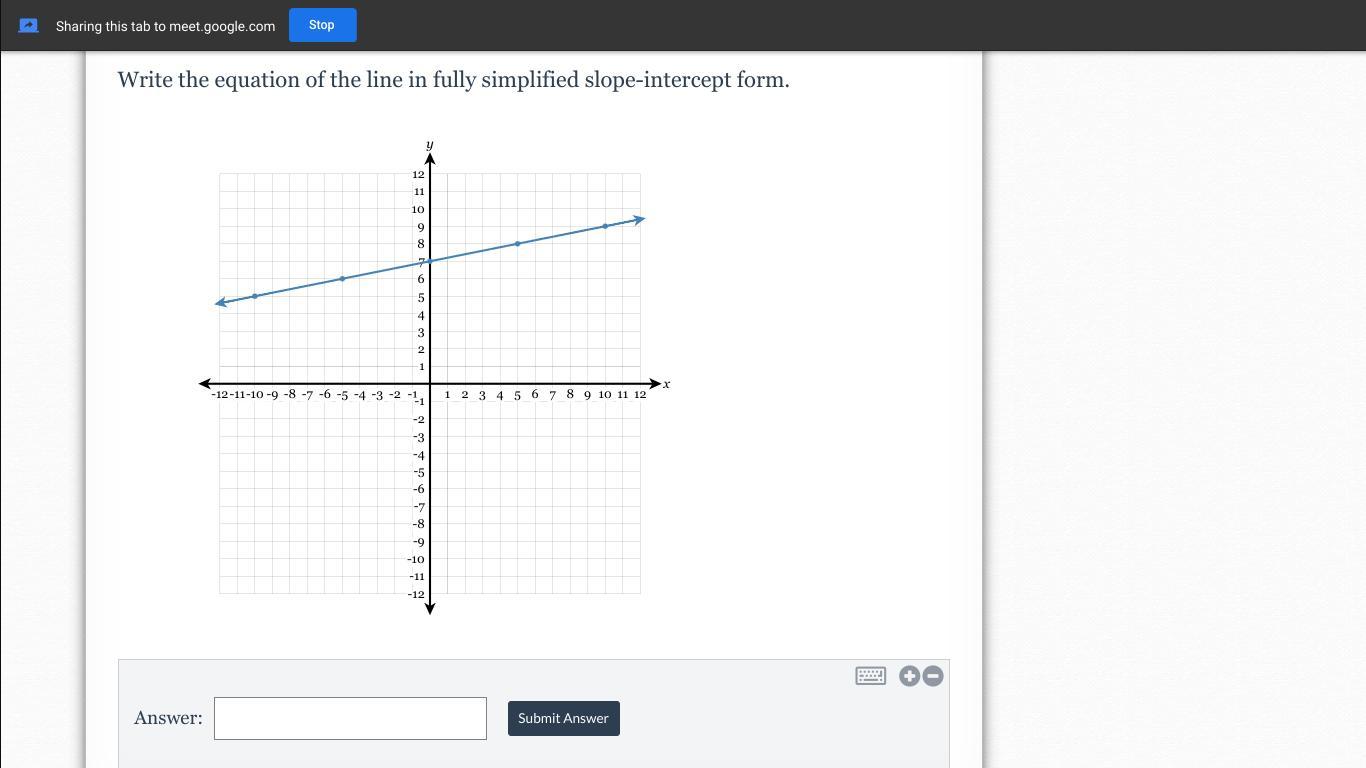Click the y-axis top arrowhead
The width and height of the screenshot is (1366, 768).
tap(430, 159)
